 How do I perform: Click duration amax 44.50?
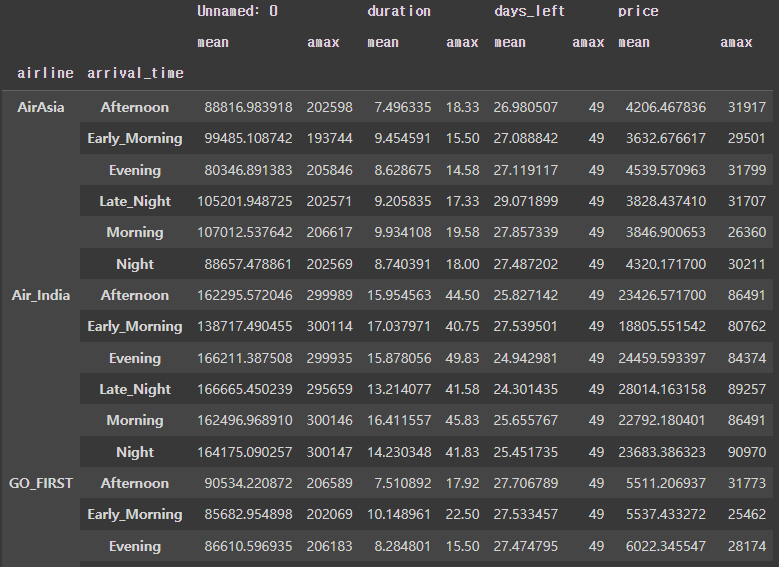point(463,295)
